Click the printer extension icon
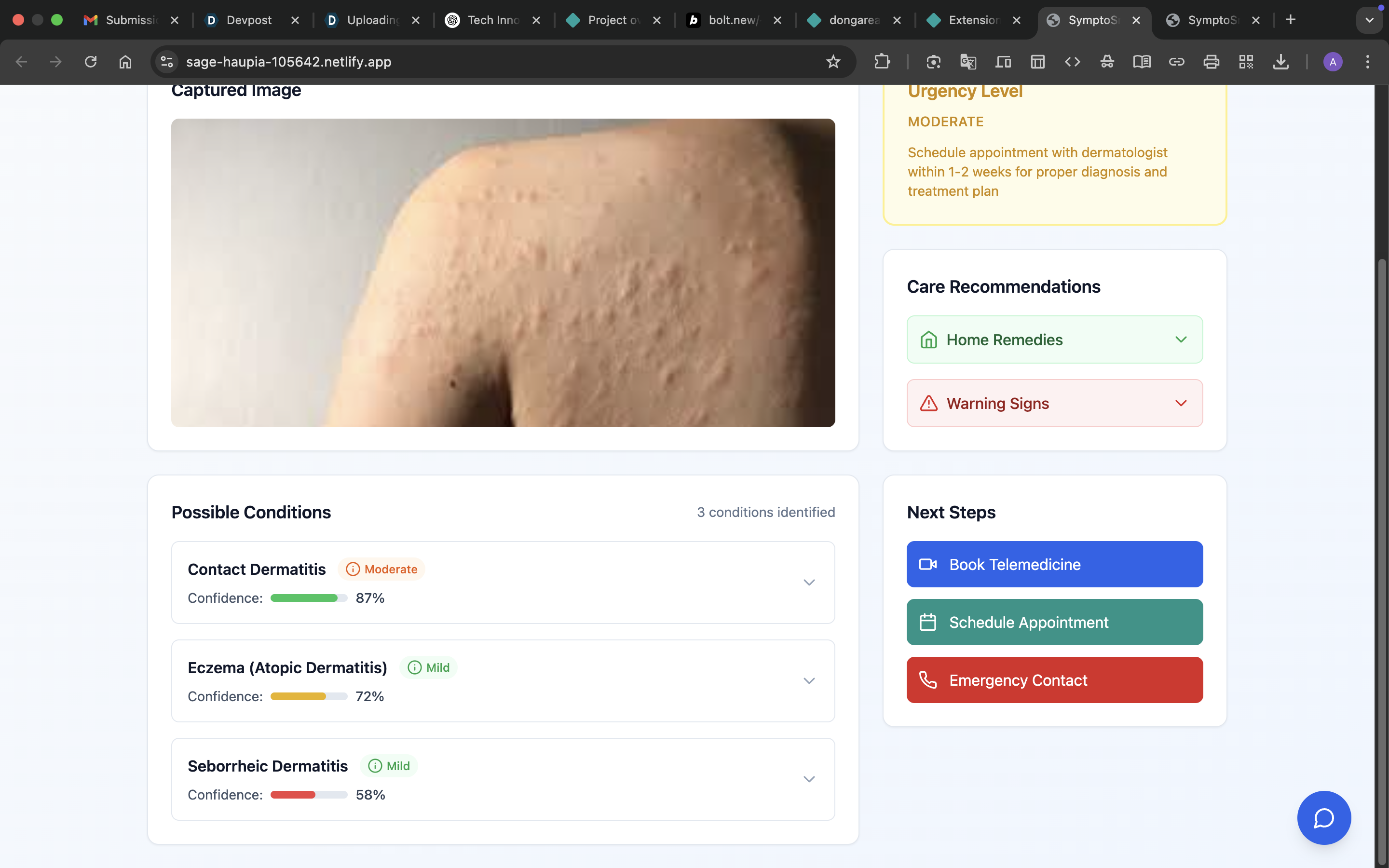The height and width of the screenshot is (868, 1389). coord(1211,61)
